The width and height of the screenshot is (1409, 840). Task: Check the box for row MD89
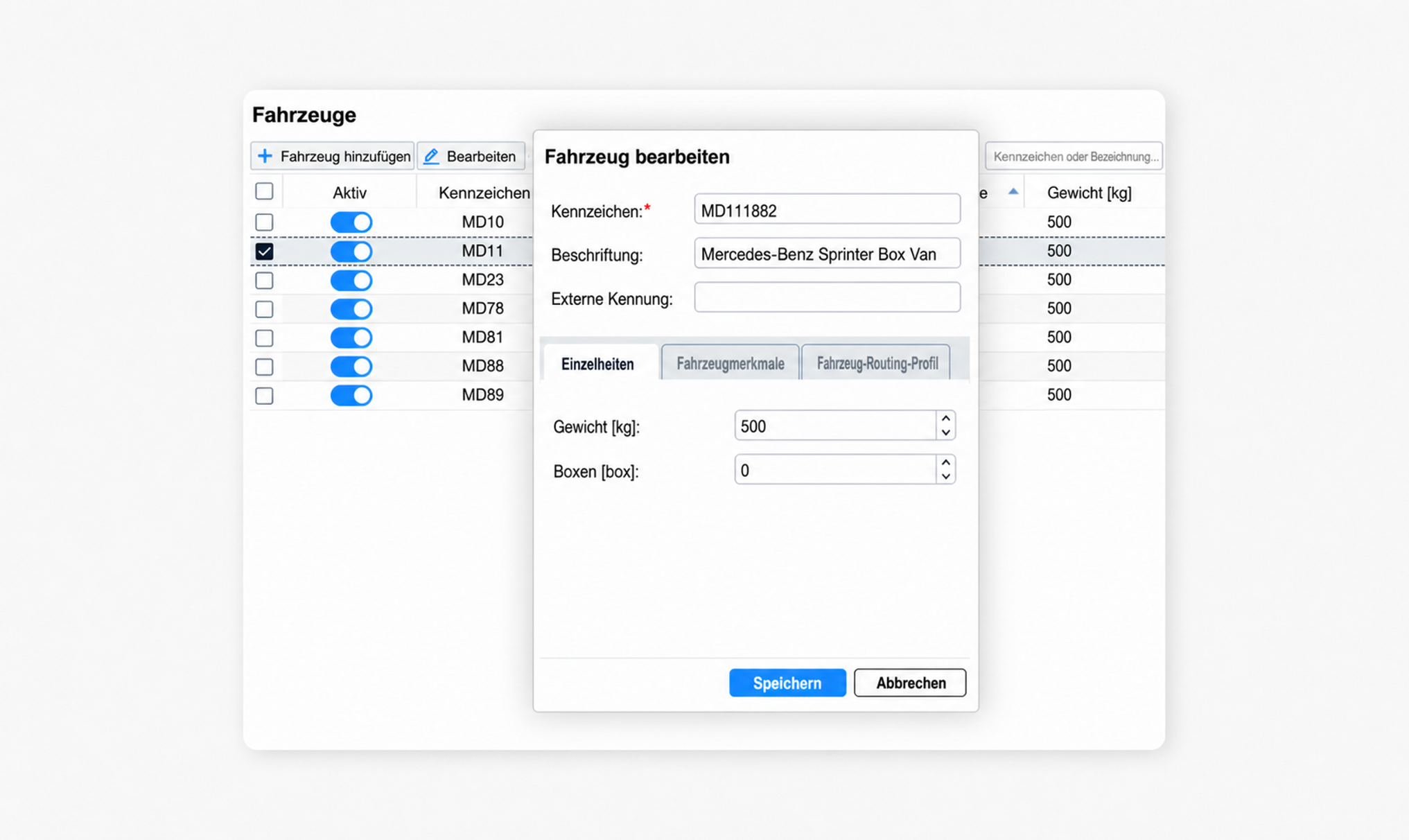[264, 396]
